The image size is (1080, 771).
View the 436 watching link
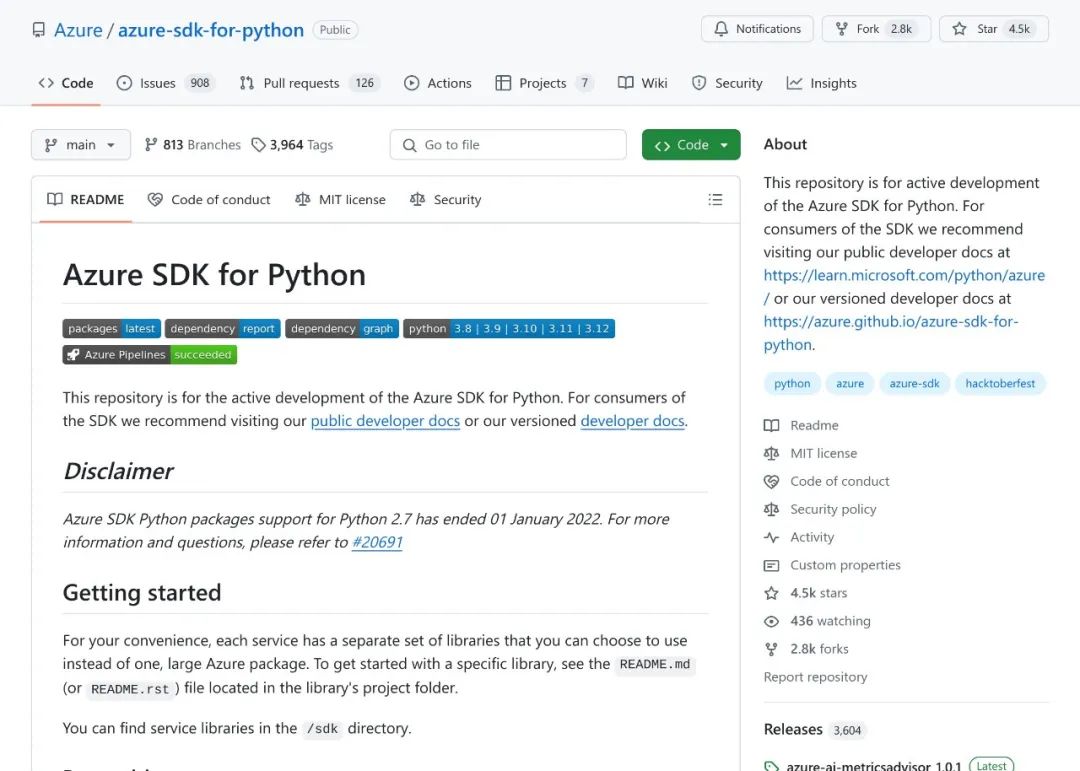pyautogui.click(x=831, y=621)
